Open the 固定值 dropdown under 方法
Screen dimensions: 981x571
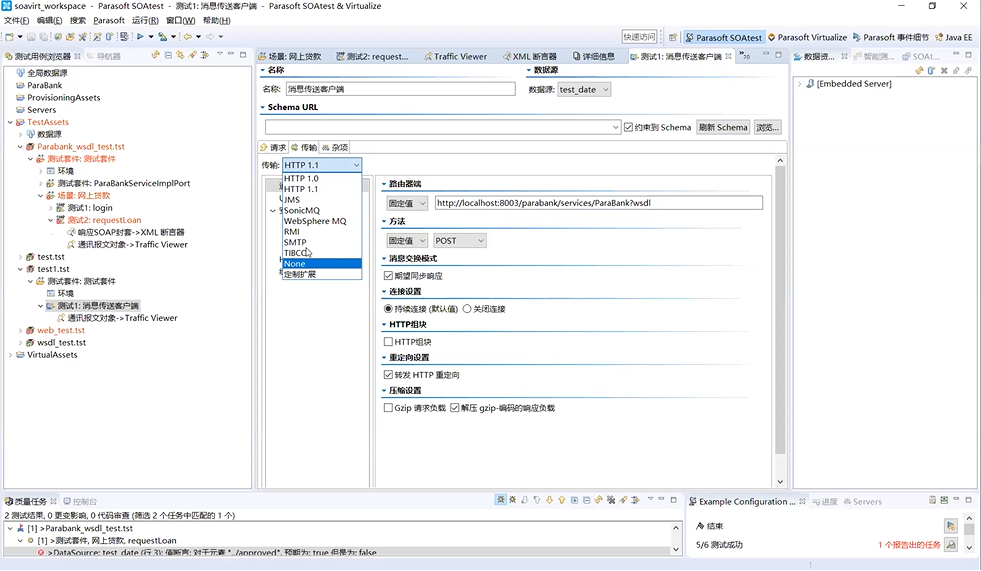(x=407, y=241)
